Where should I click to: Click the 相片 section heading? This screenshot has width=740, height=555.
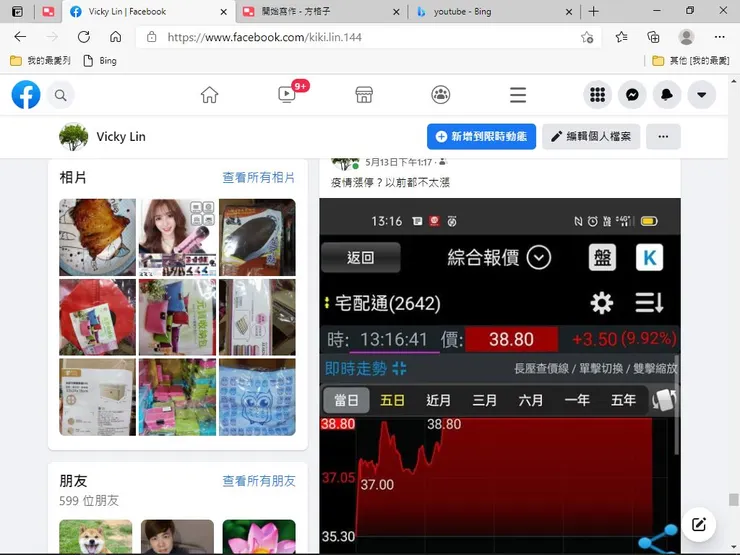[73, 177]
